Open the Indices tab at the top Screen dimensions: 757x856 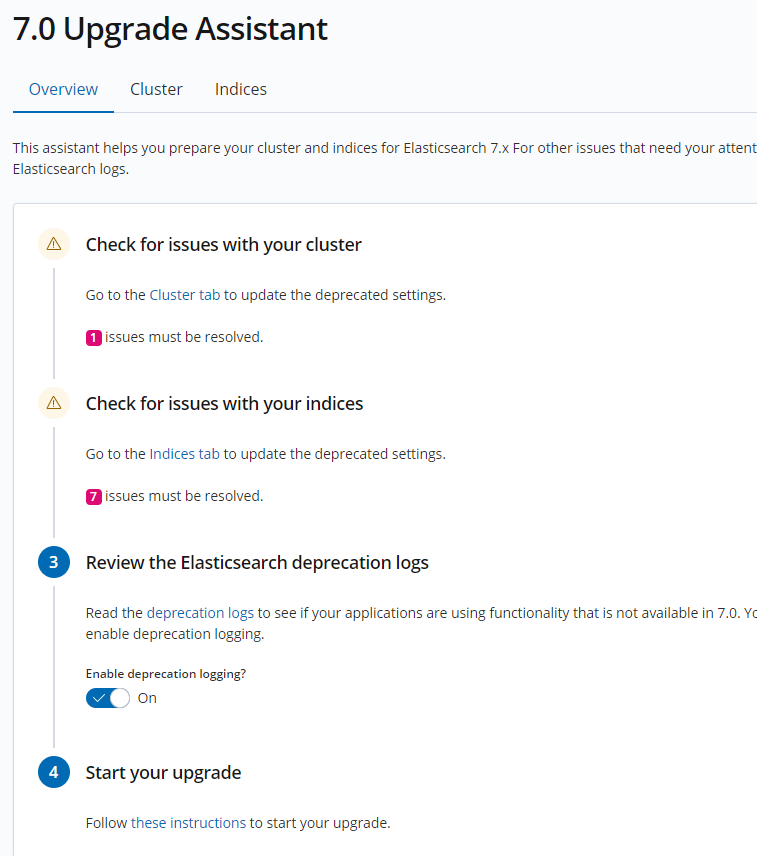(241, 89)
